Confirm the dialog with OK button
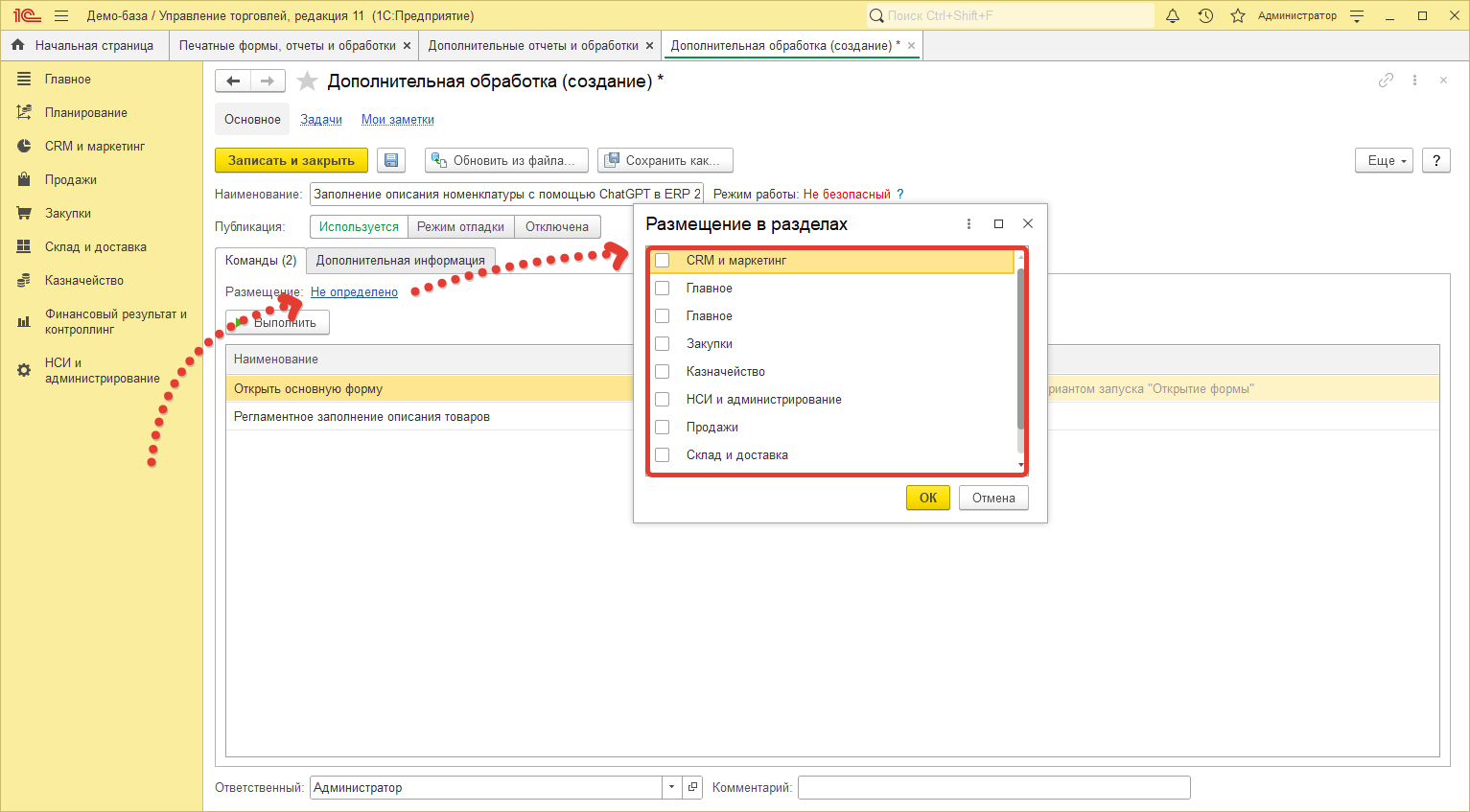Viewport: 1470px width, 812px height. (927, 498)
